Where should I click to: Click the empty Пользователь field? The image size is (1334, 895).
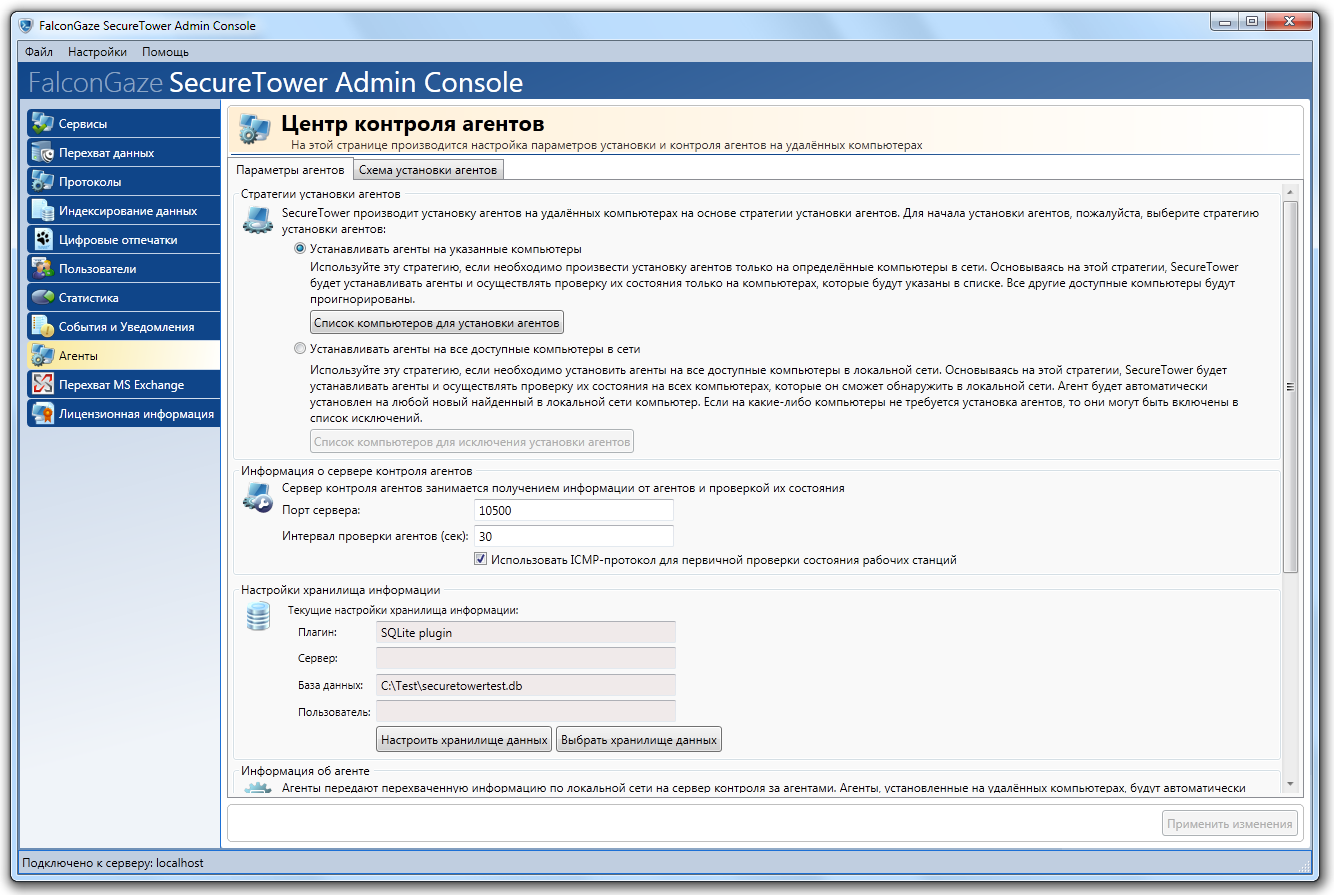(526, 711)
